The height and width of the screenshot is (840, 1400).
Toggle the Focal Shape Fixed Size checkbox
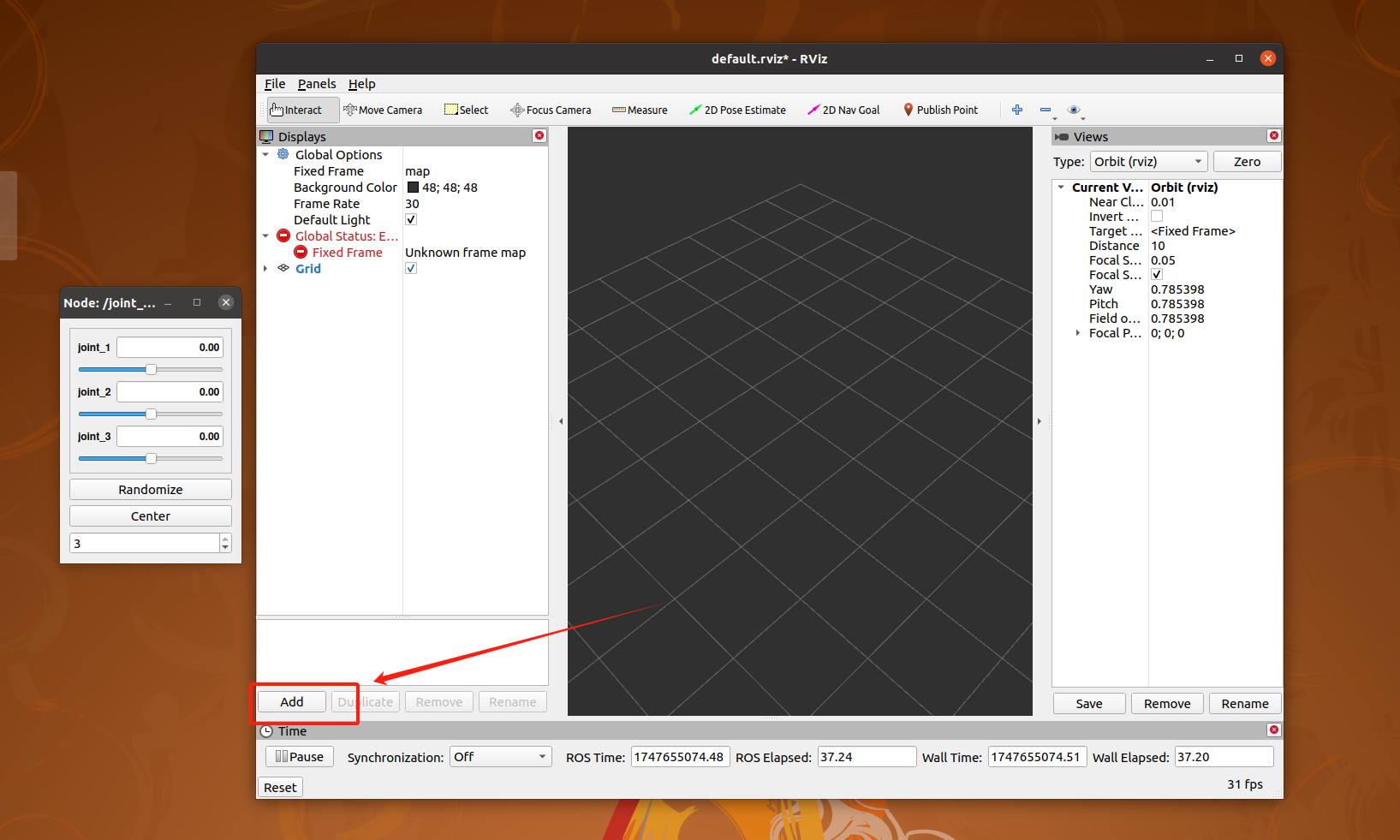coord(1157,274)
